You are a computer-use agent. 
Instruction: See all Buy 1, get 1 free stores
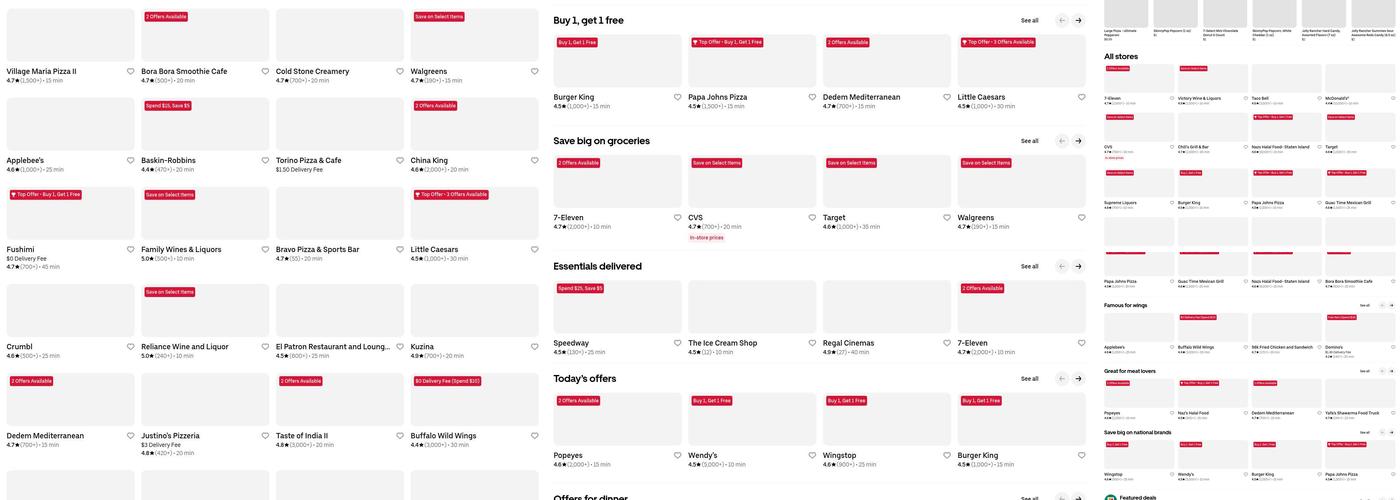click(x=1029, y=20)
